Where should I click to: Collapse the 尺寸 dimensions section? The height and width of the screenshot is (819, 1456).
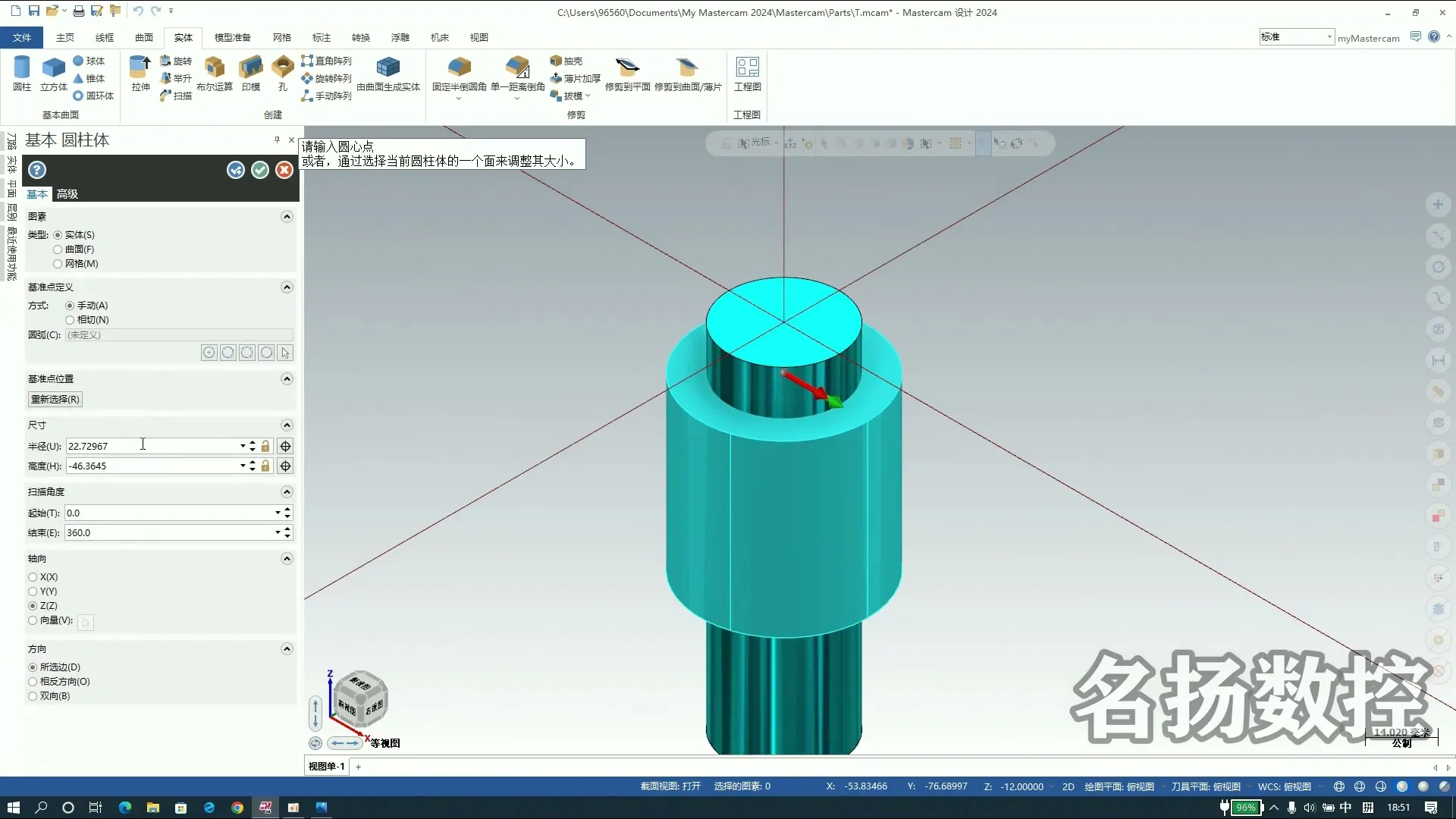pyautogui.click(x=287, y=425)
